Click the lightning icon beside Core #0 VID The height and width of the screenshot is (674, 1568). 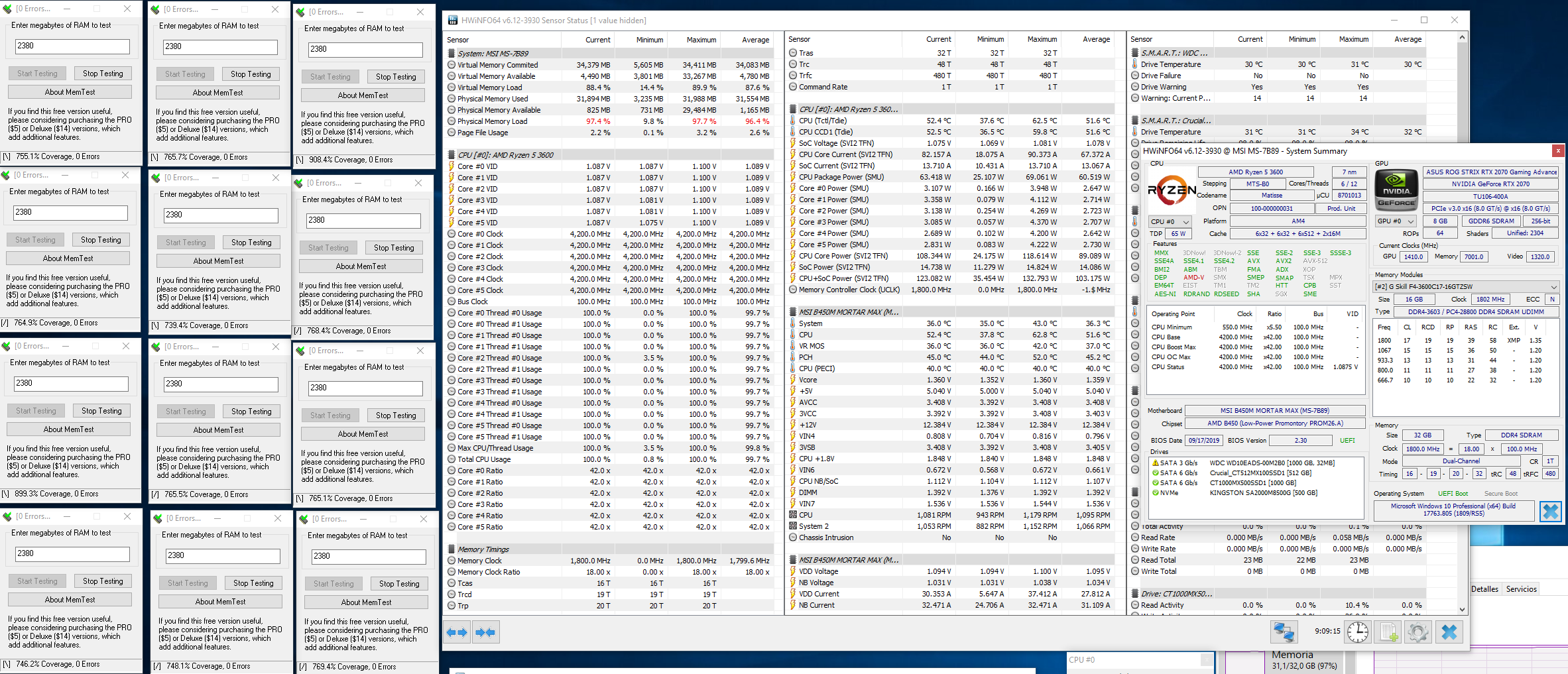tap(451, 167)
